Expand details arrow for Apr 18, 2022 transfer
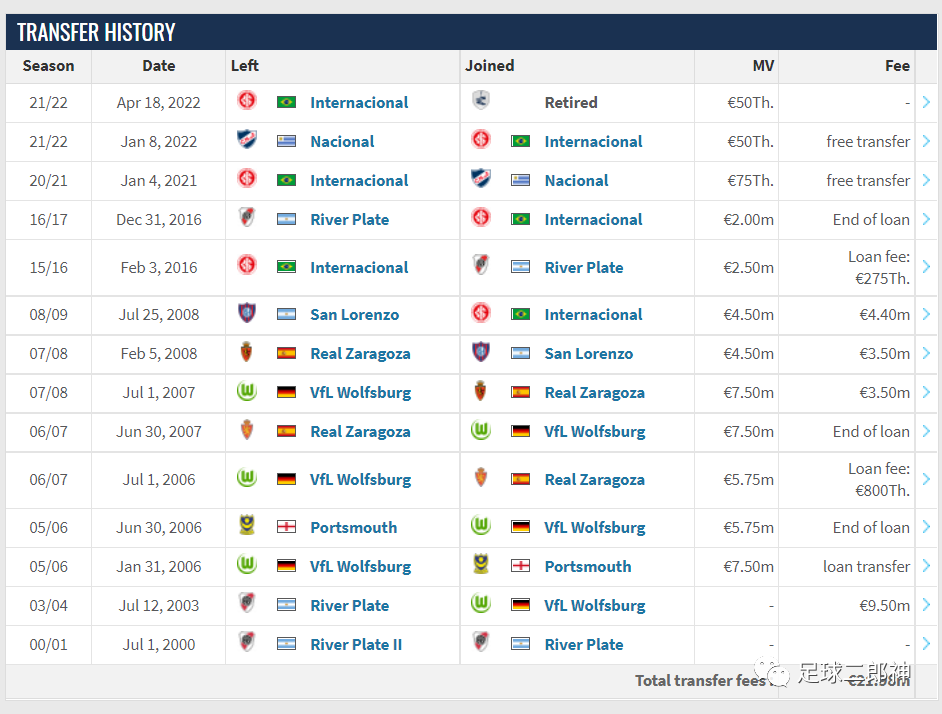 tap(926, 102)
